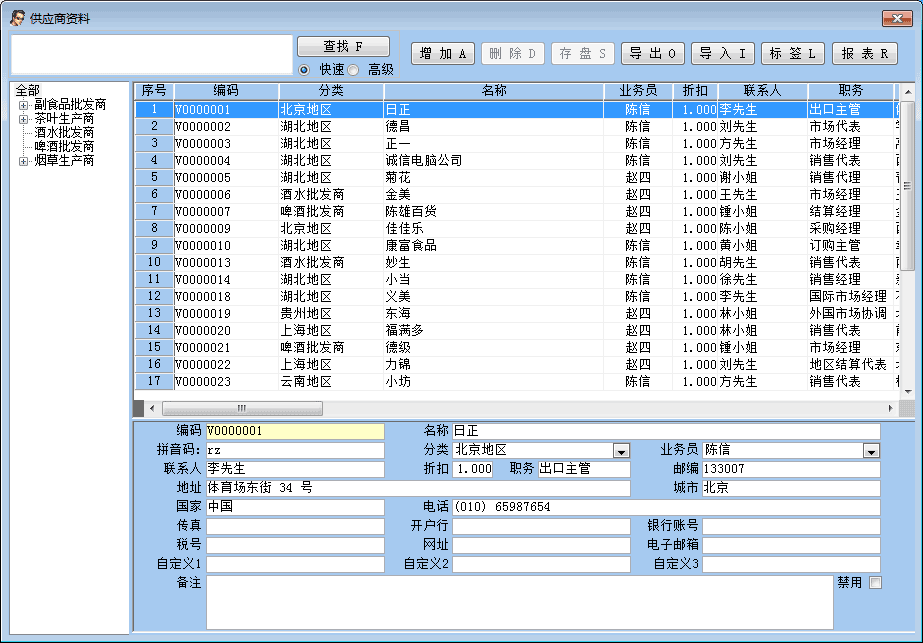Open the 分类 category dropdown
This screenshot has width=923, height=643.
pyautogui.click(x=621, y=451)
